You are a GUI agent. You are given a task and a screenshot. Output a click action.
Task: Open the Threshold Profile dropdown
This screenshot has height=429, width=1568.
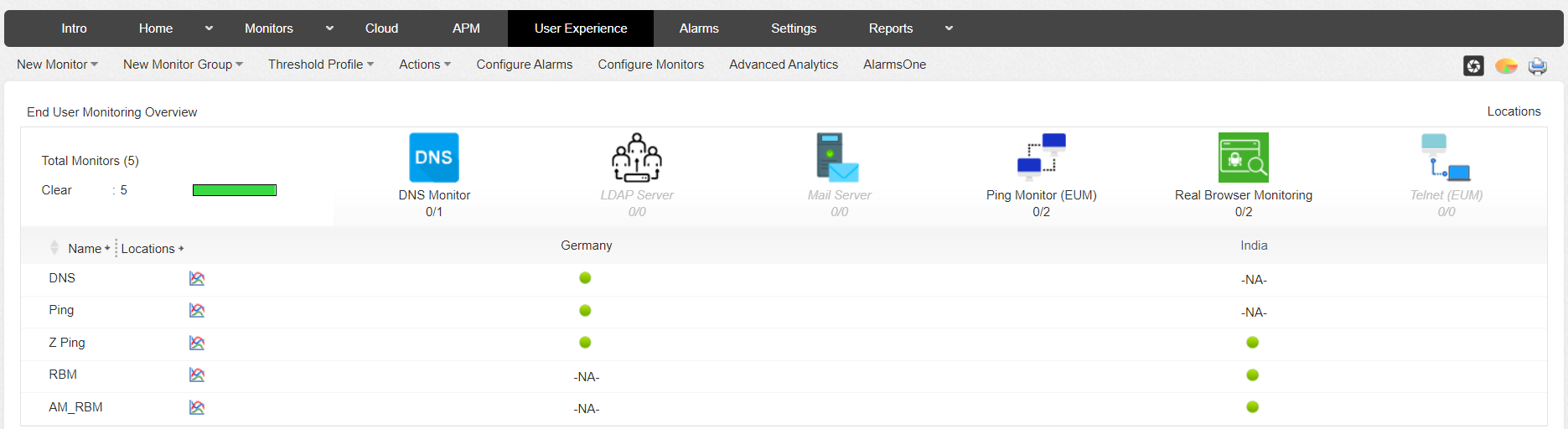(x=320, y=65)
